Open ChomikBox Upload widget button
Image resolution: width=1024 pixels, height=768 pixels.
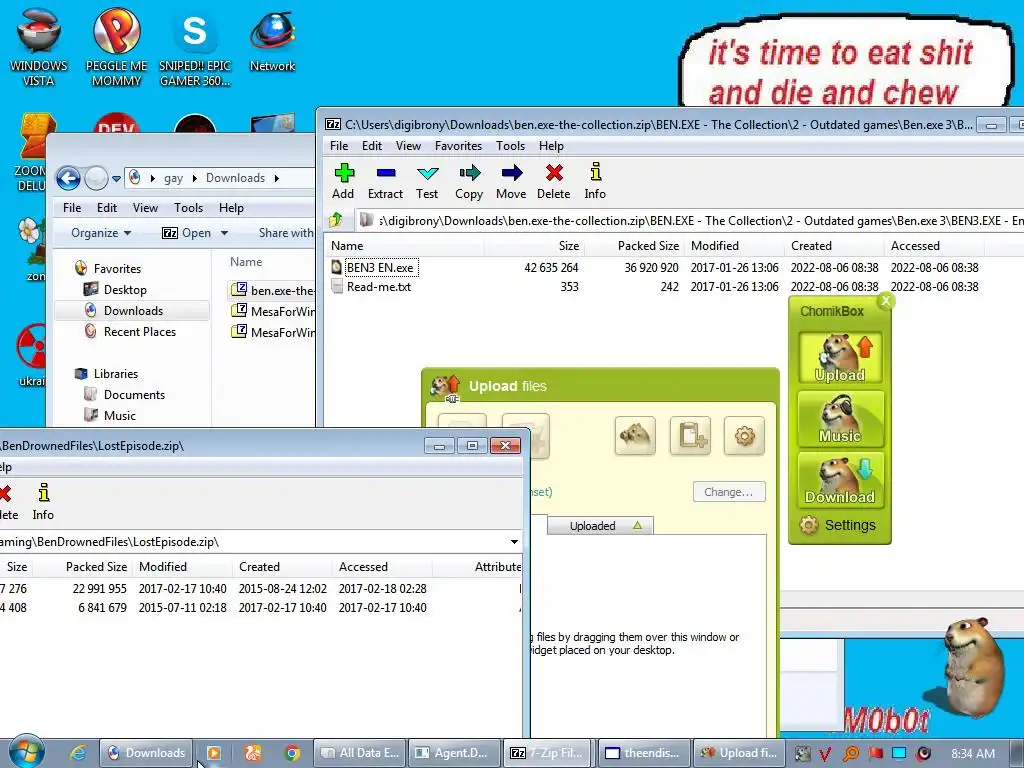click(x=840, y=357)
